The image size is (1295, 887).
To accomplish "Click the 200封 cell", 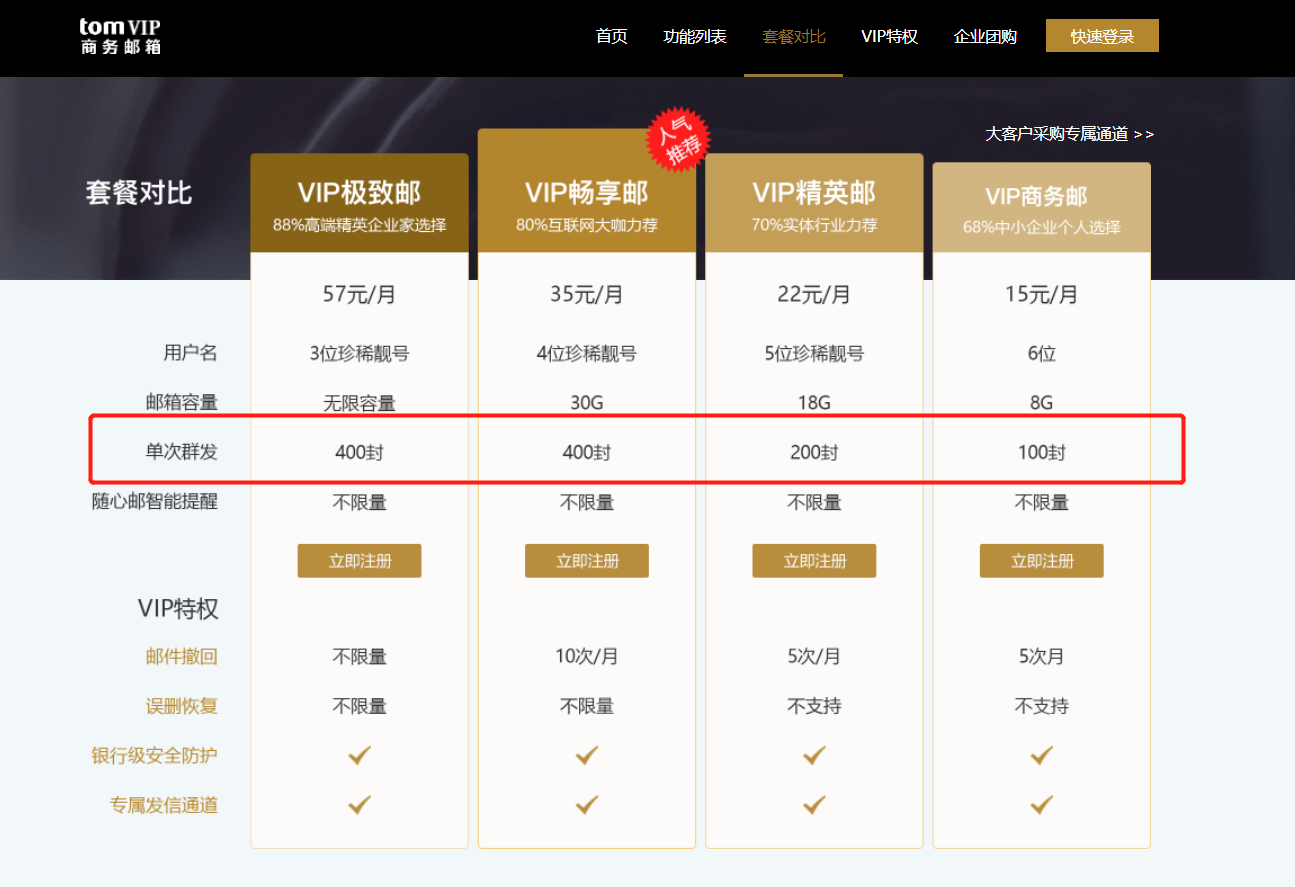I will 814,452.
